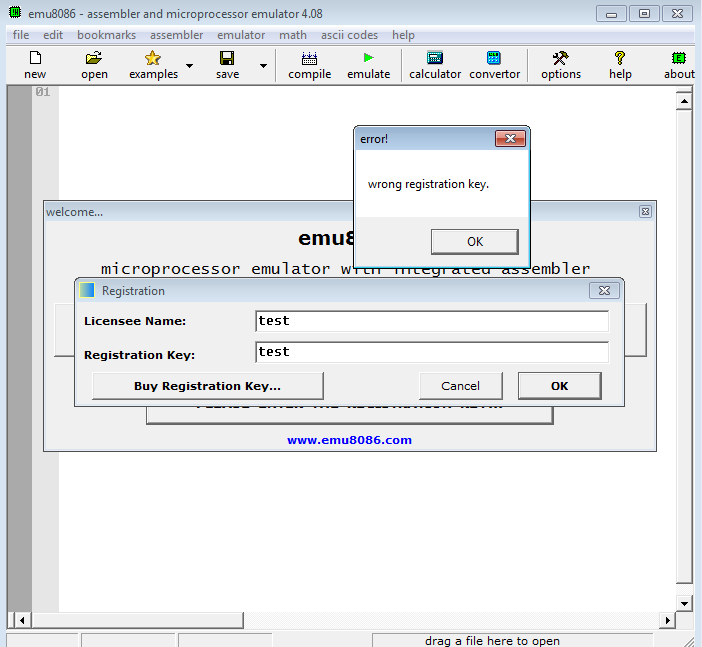Viewport: 702px width, 647px height.
Task: Open the bookmarks menu
Action: pos(106,35)
